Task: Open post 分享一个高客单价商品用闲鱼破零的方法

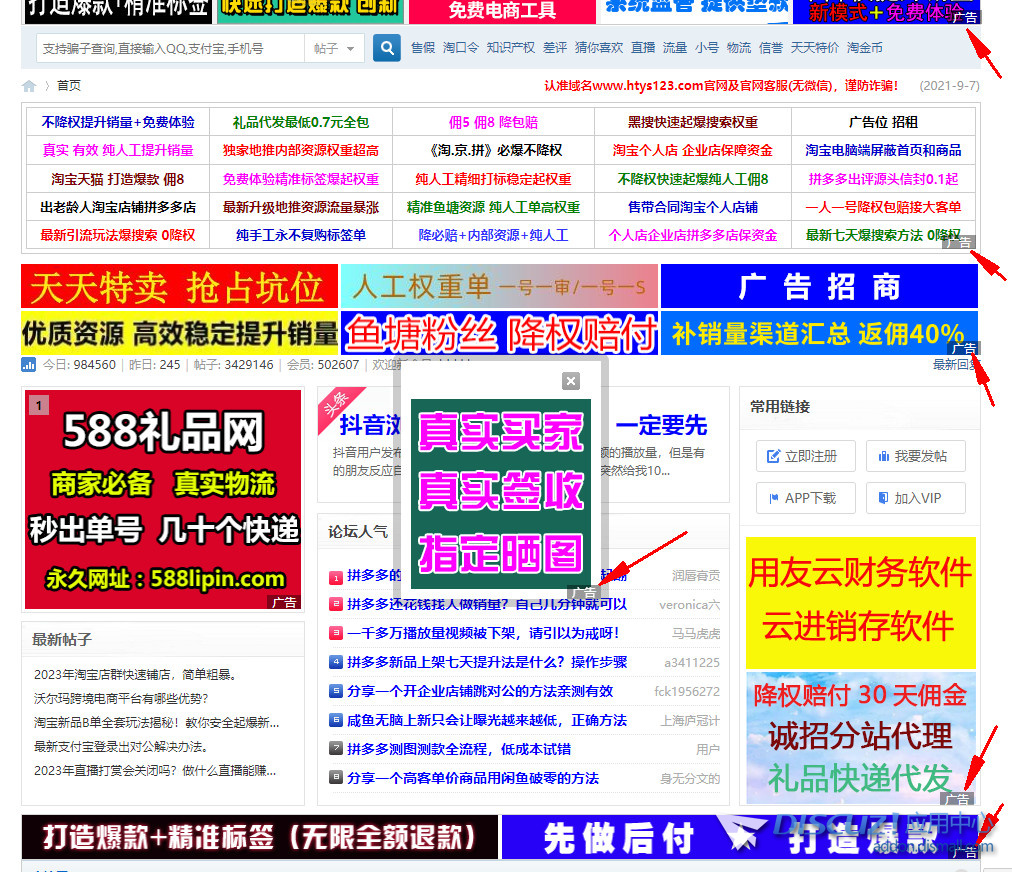Action: coord(472,778)
